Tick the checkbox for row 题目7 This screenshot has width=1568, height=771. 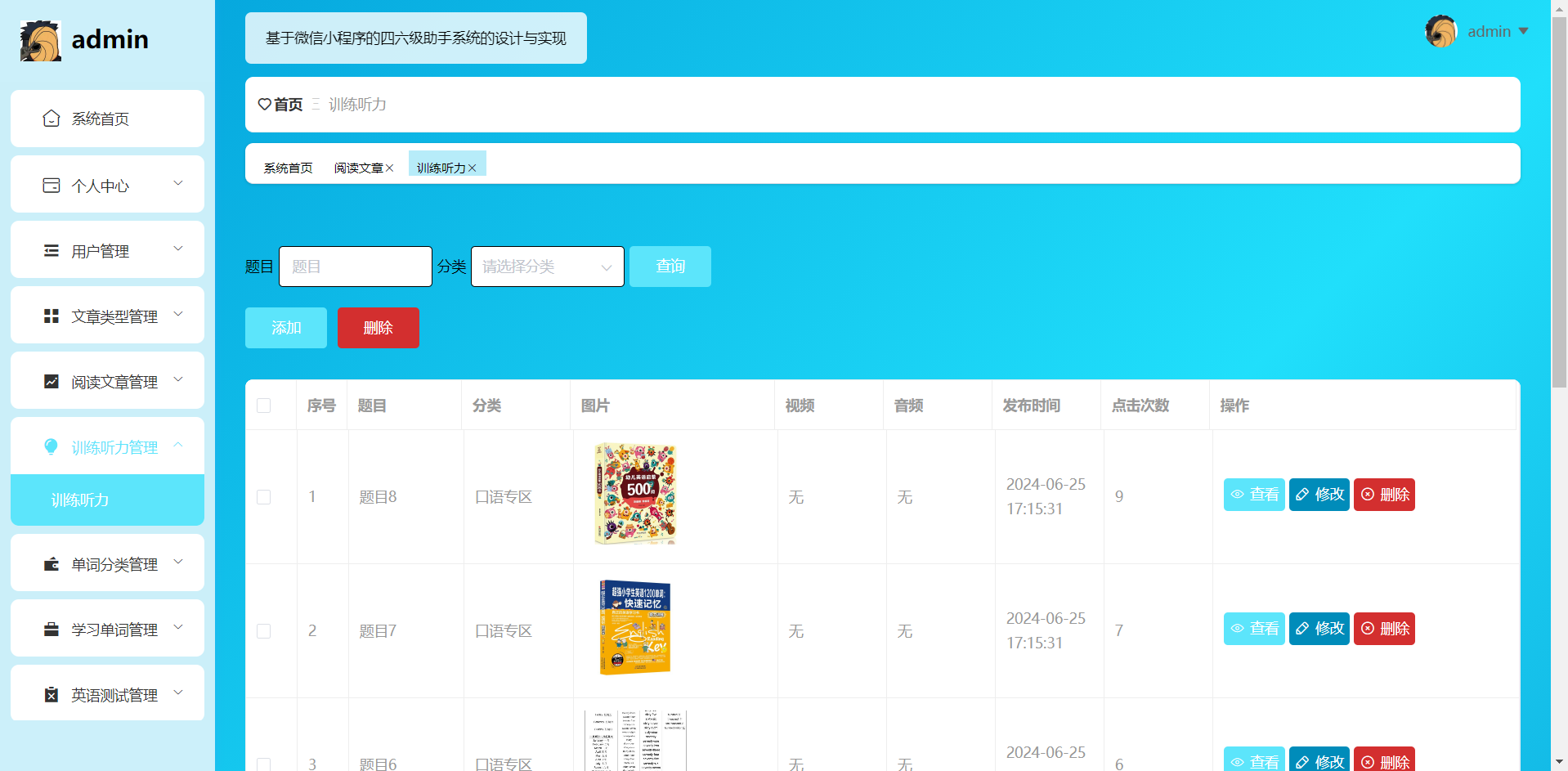click(264, 631)
